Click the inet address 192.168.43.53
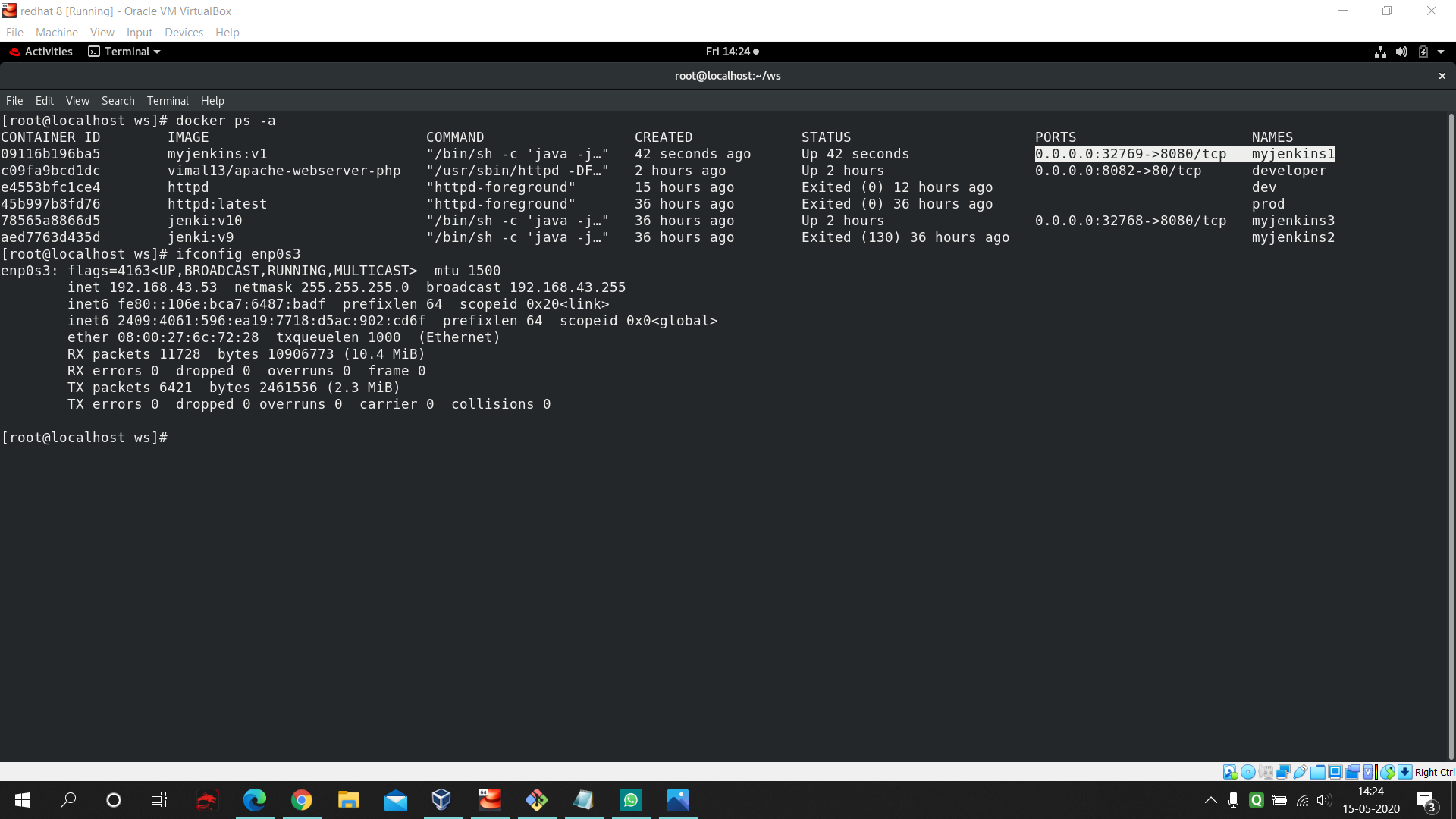Viewport: 1456px width, 819px height. [163, 287]
